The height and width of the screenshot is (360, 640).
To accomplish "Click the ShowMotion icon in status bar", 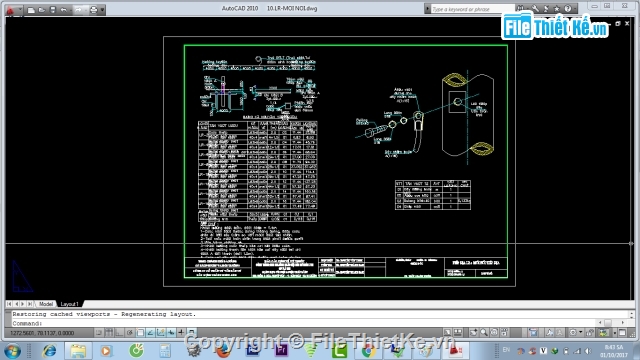I will (504, 333).
